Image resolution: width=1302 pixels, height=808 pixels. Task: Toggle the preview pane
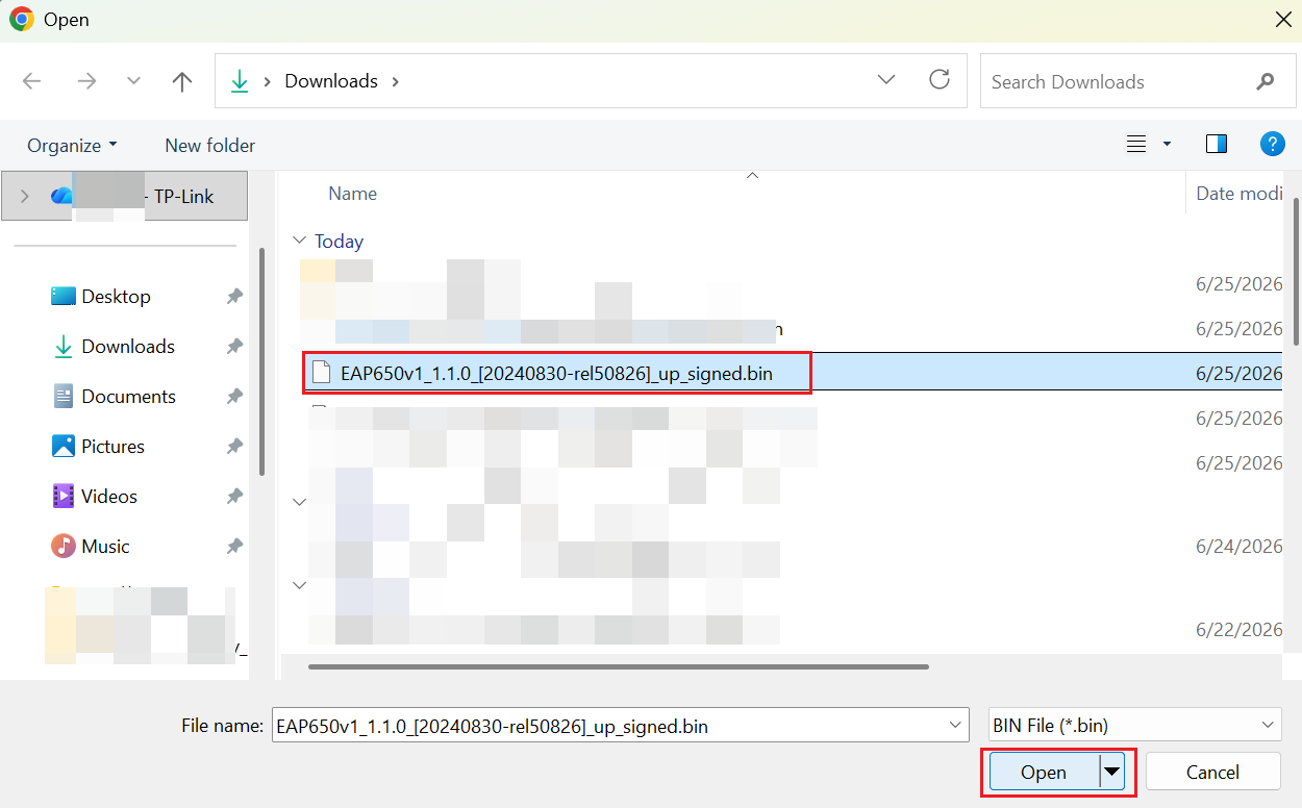[1216, 145]
